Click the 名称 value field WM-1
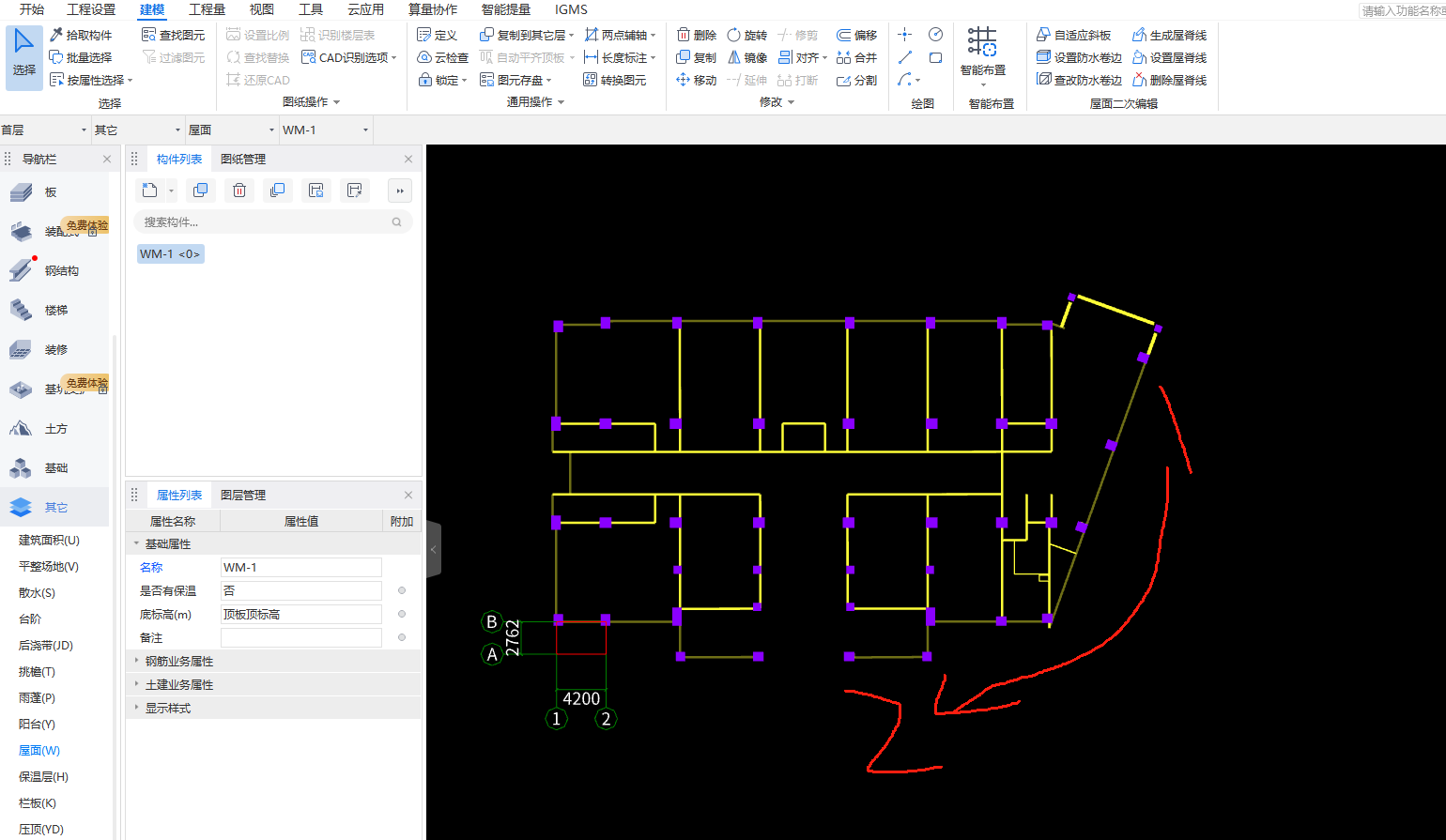The image size is (1446, 840). coord(300,567)
